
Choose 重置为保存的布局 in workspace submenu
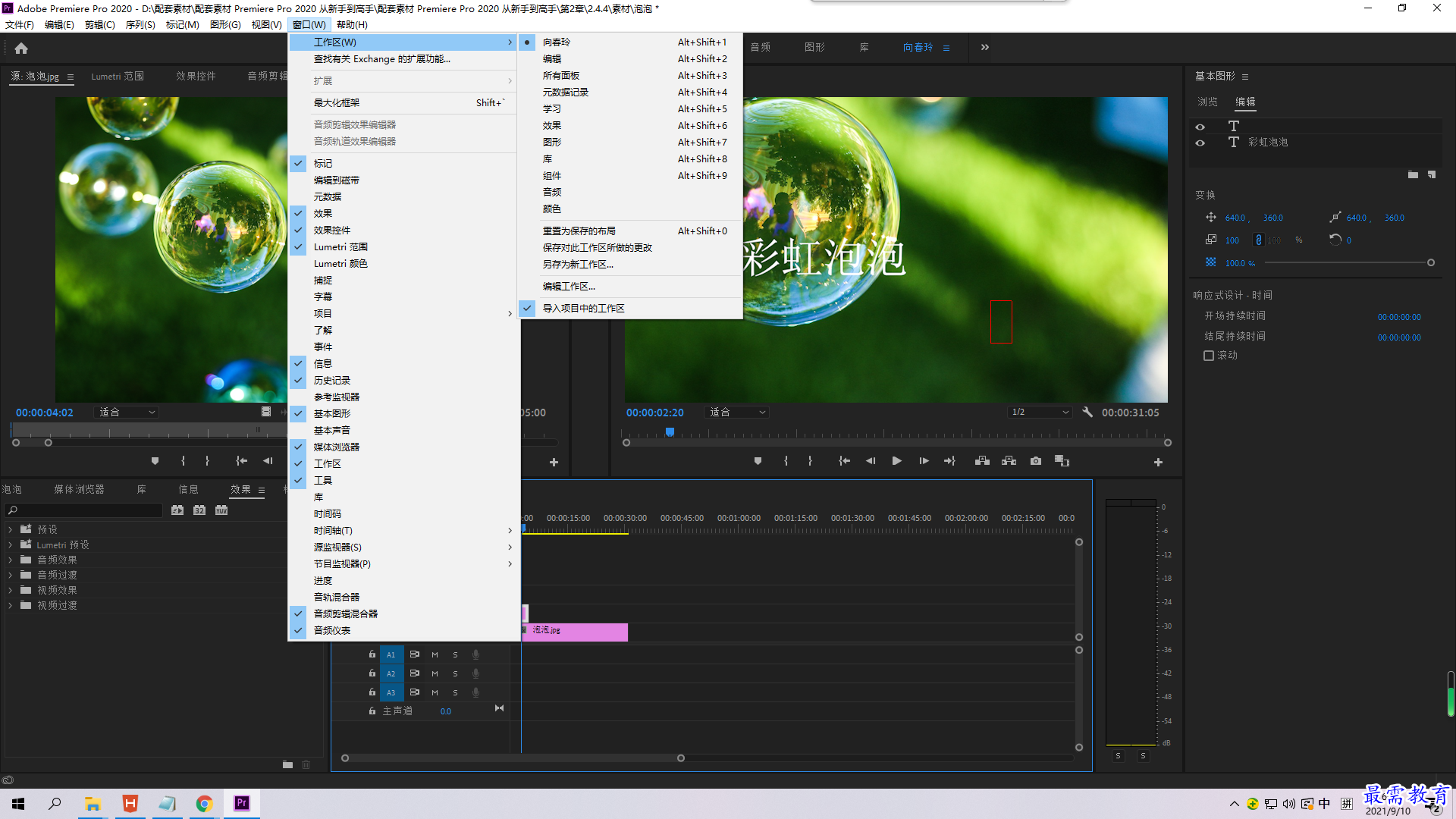629,231
